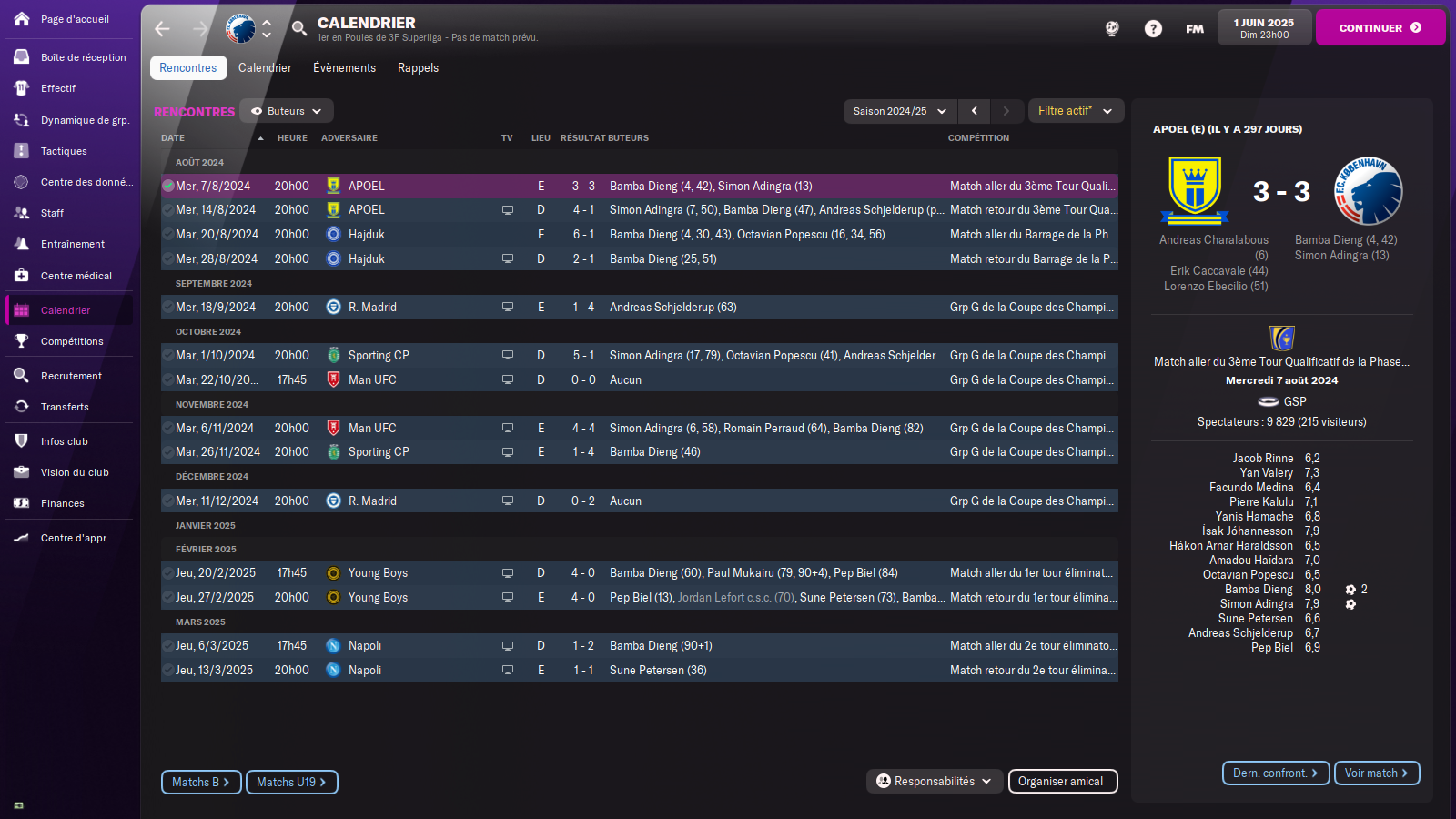Toggle checkmark on Hajduk 20/8/2024 match

pos(168,235)
